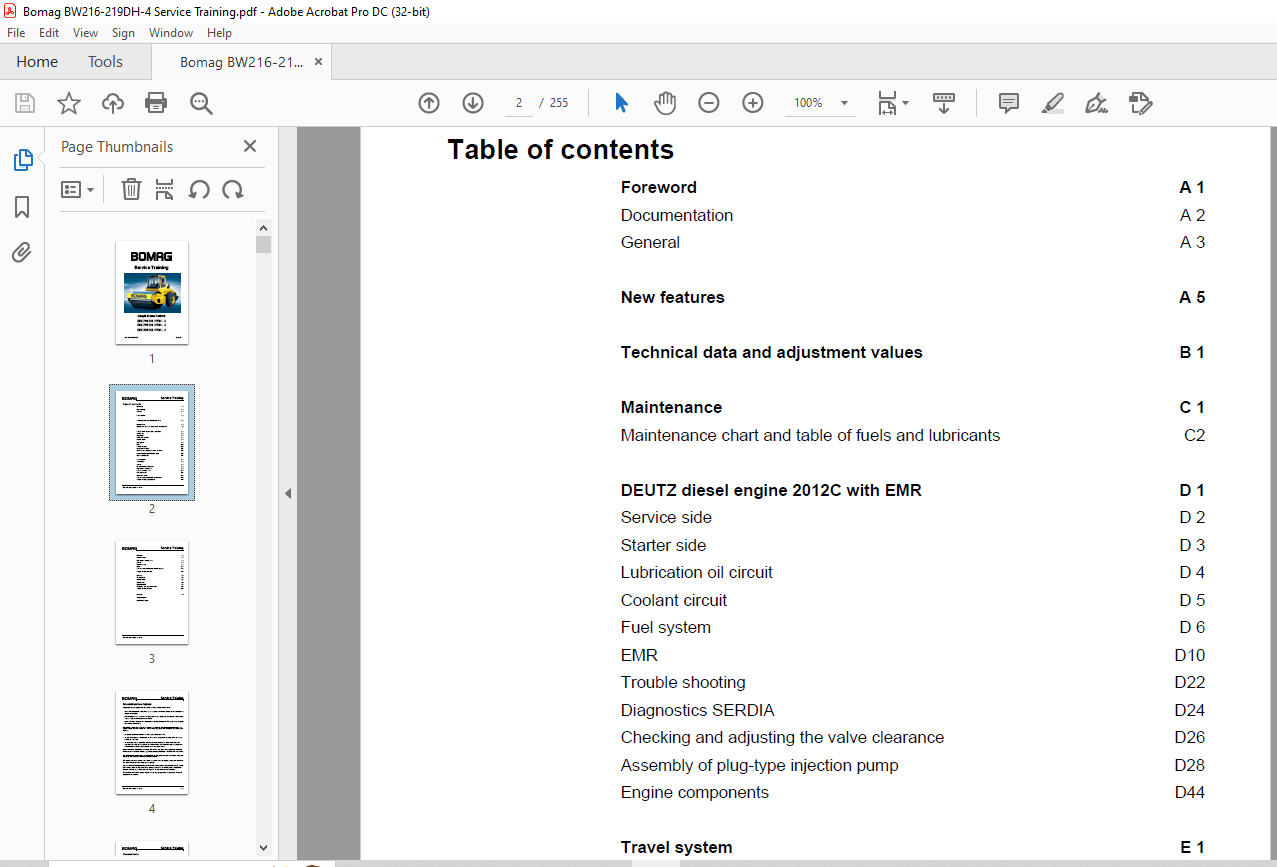Viewport: 1277px width, 867px height.
Task: Open thumbnails options dropdown menu
Action: click(77, 189)
